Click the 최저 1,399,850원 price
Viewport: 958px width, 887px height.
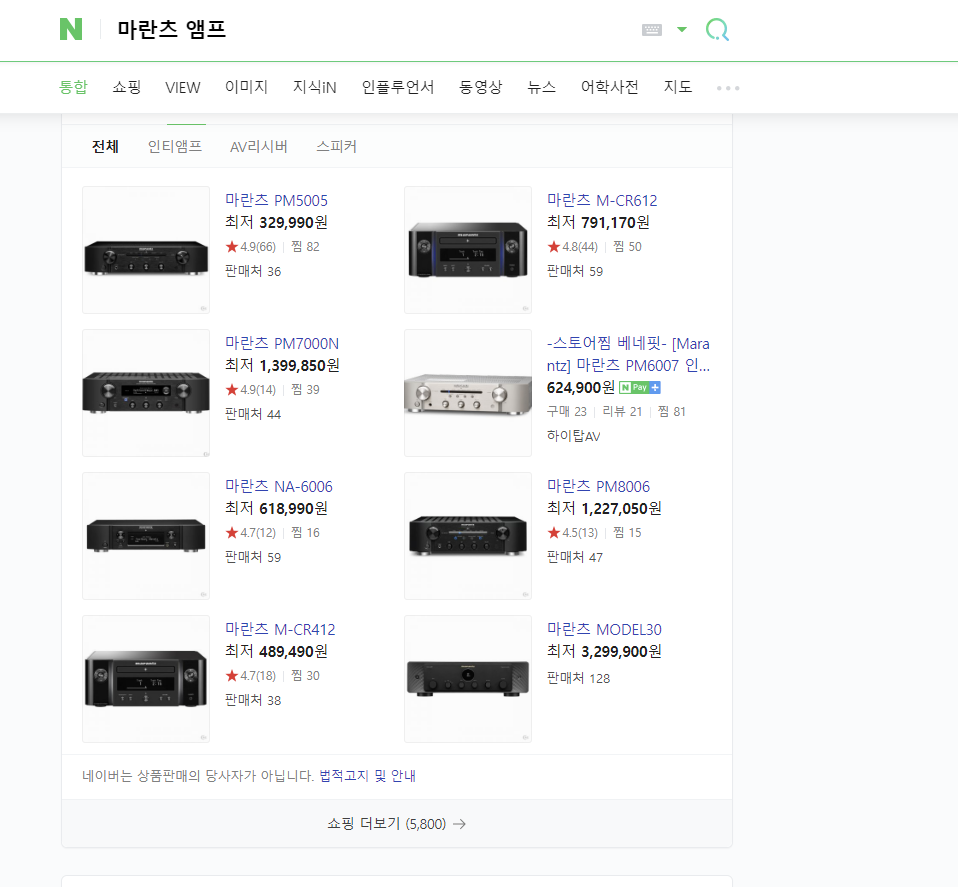[x=282, y=365]
